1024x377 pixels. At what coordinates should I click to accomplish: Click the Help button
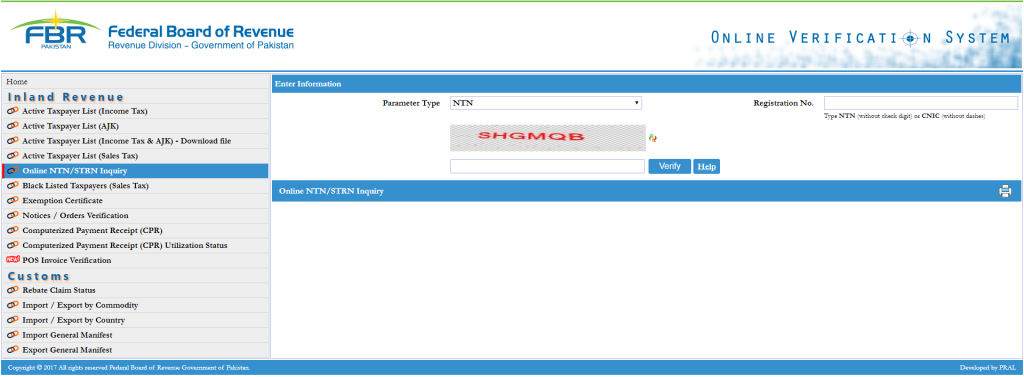(706, 167)
